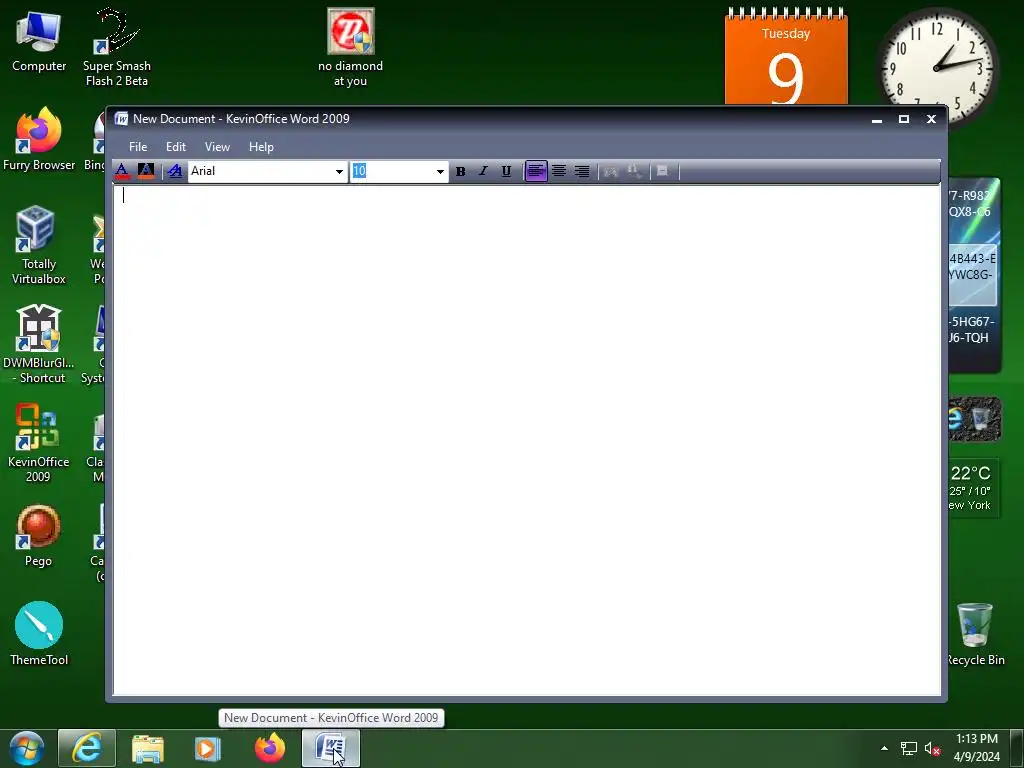Align text to the right
Image resolution: width=1024 pixels, height=768 pixels.
coord(582,171)
